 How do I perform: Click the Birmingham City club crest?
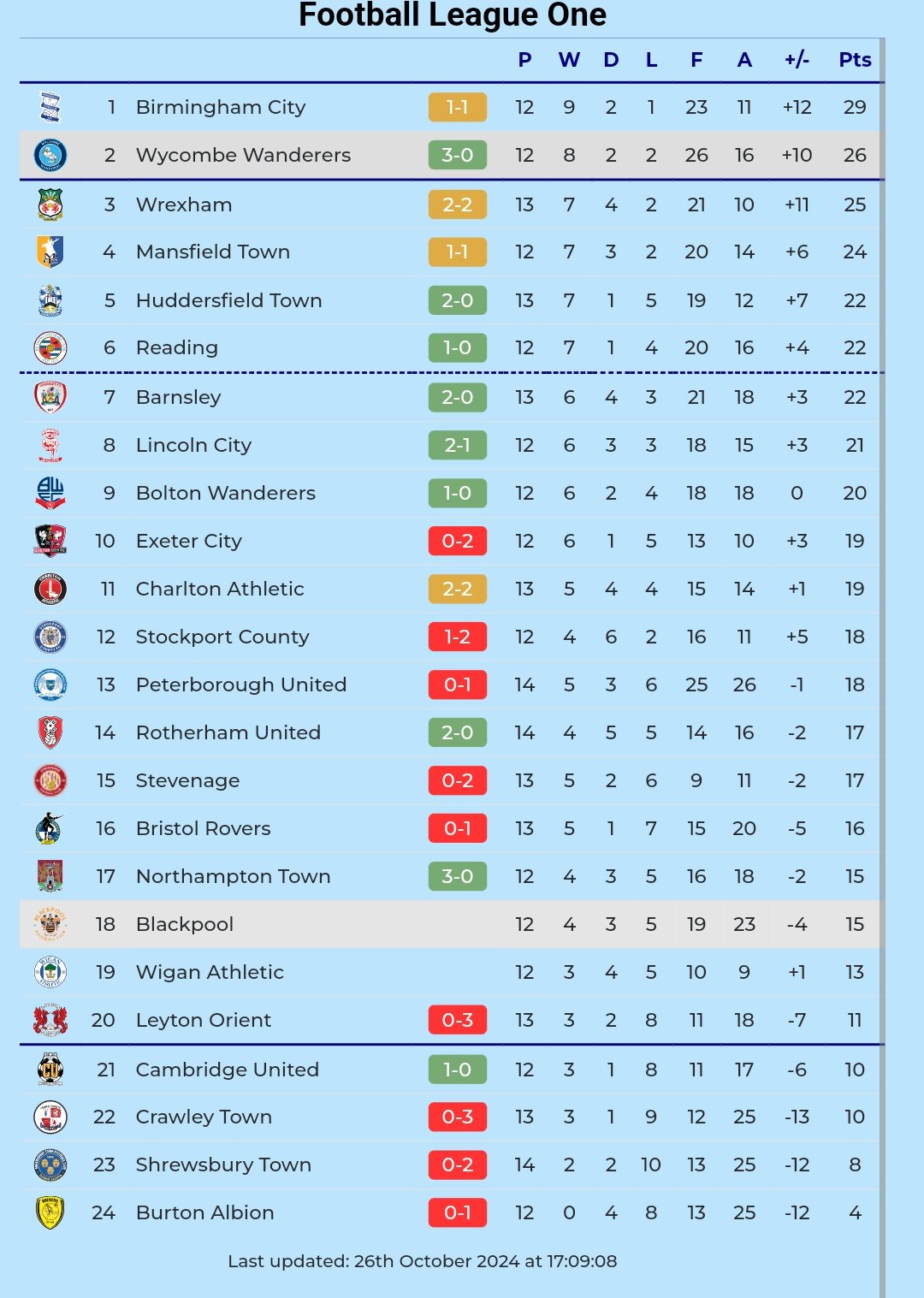point(50,107)
